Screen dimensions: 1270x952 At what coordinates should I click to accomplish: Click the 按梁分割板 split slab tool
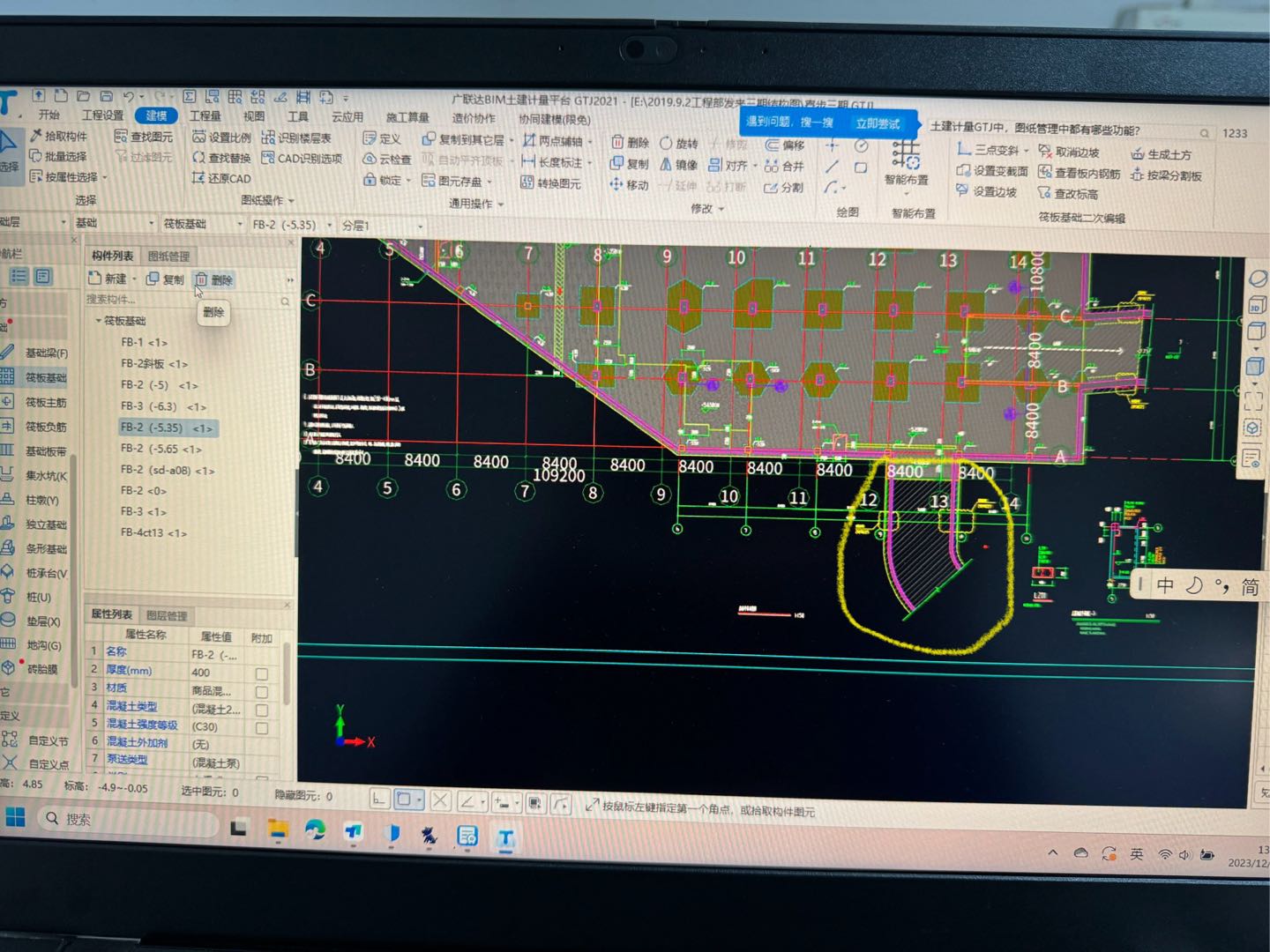coord(1167,175)
